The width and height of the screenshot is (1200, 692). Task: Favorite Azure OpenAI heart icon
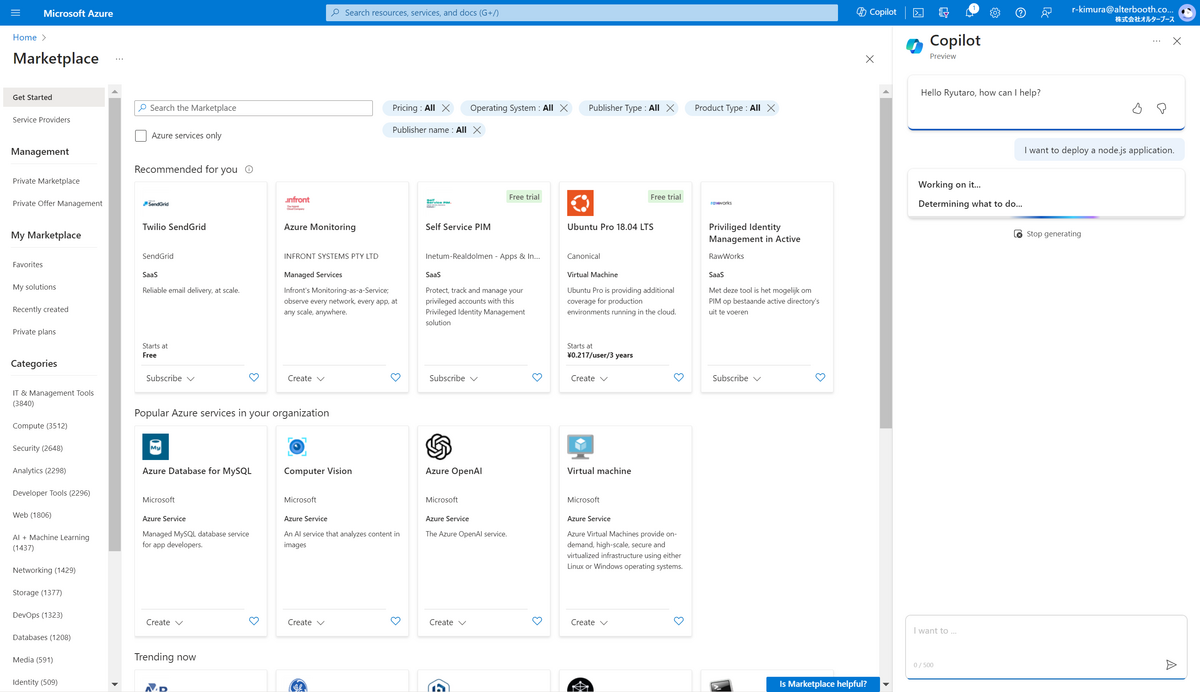(x=537, y=622)
